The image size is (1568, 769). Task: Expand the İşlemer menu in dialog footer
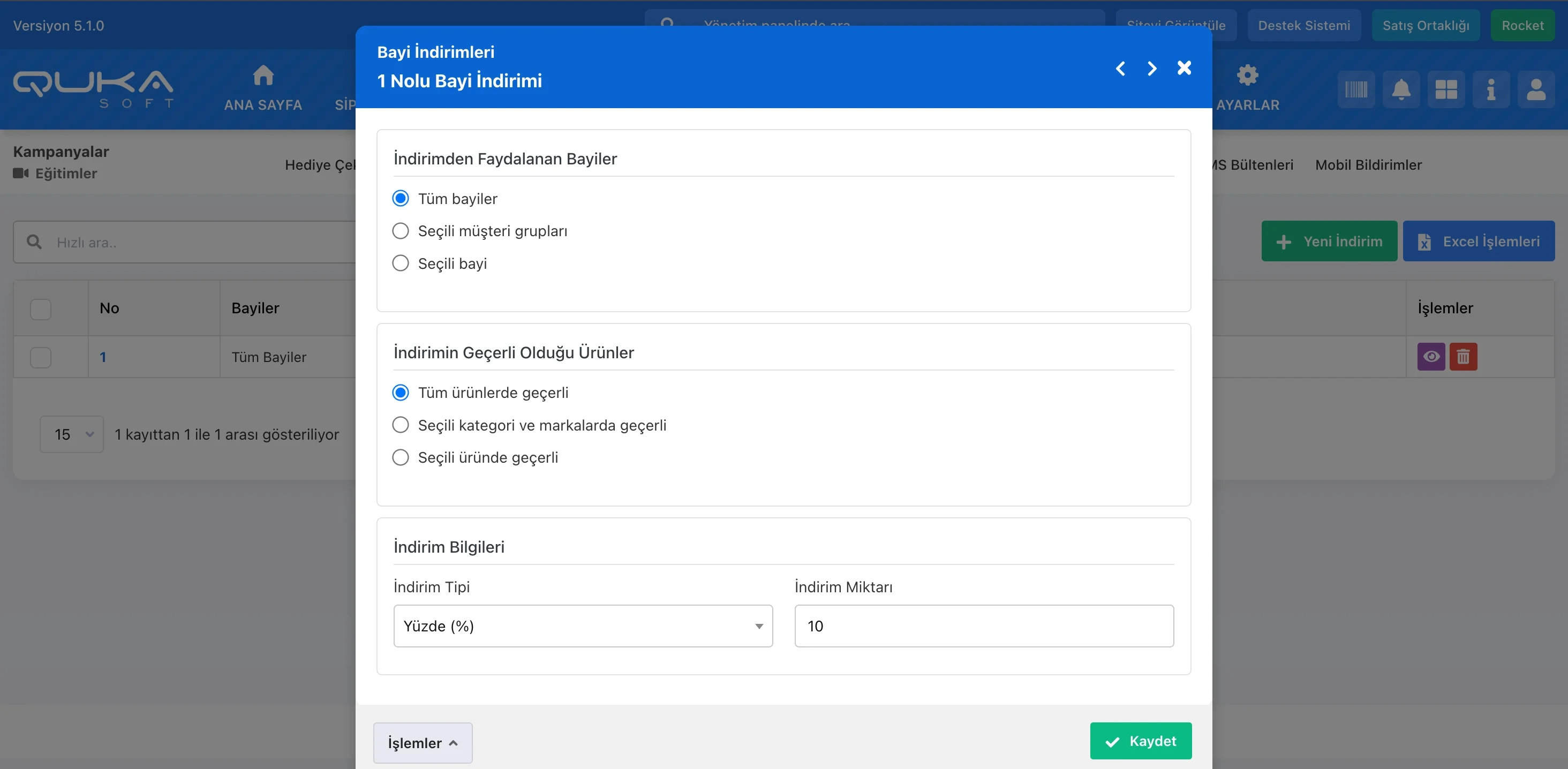tap(423, 743)
